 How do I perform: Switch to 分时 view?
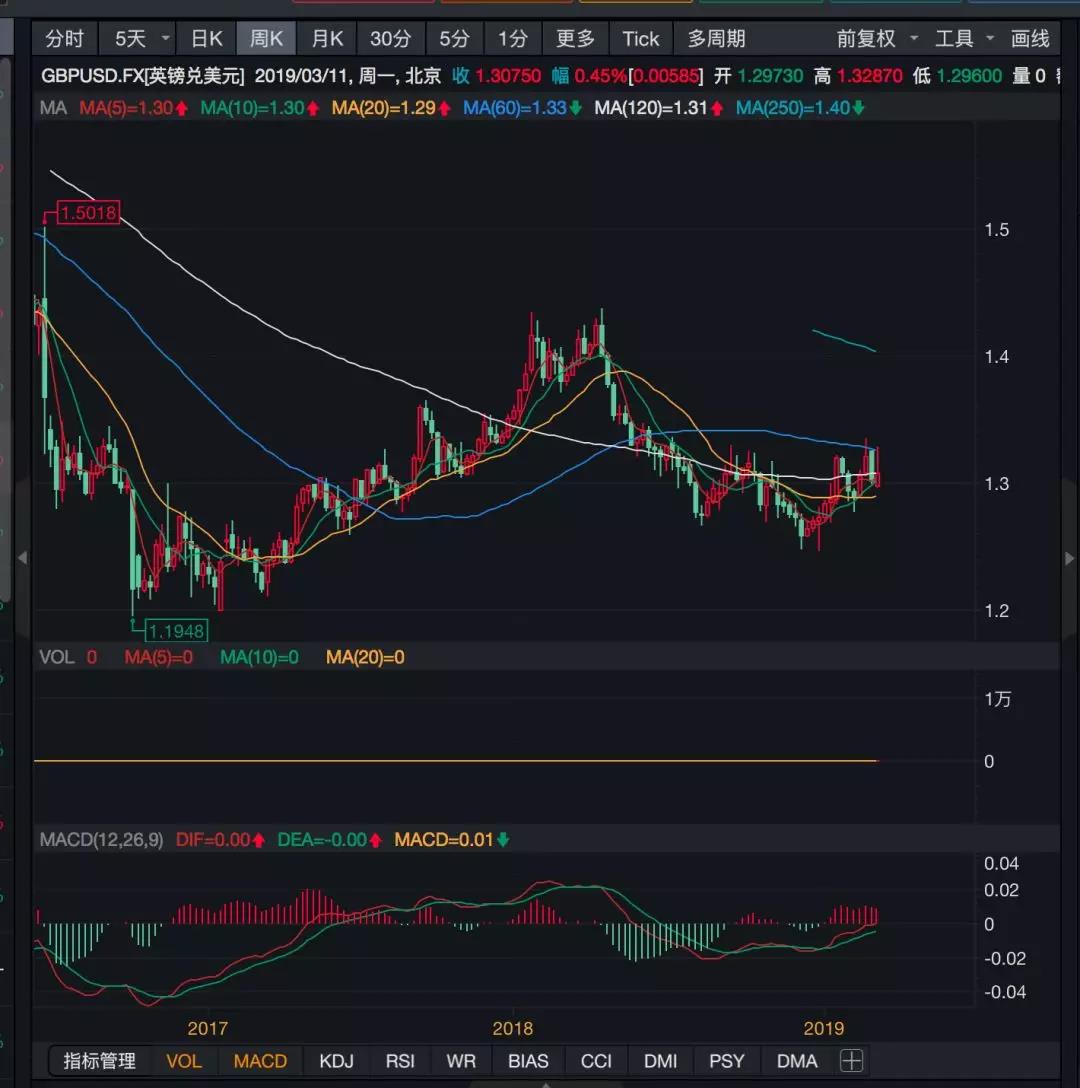click(65, 39)
